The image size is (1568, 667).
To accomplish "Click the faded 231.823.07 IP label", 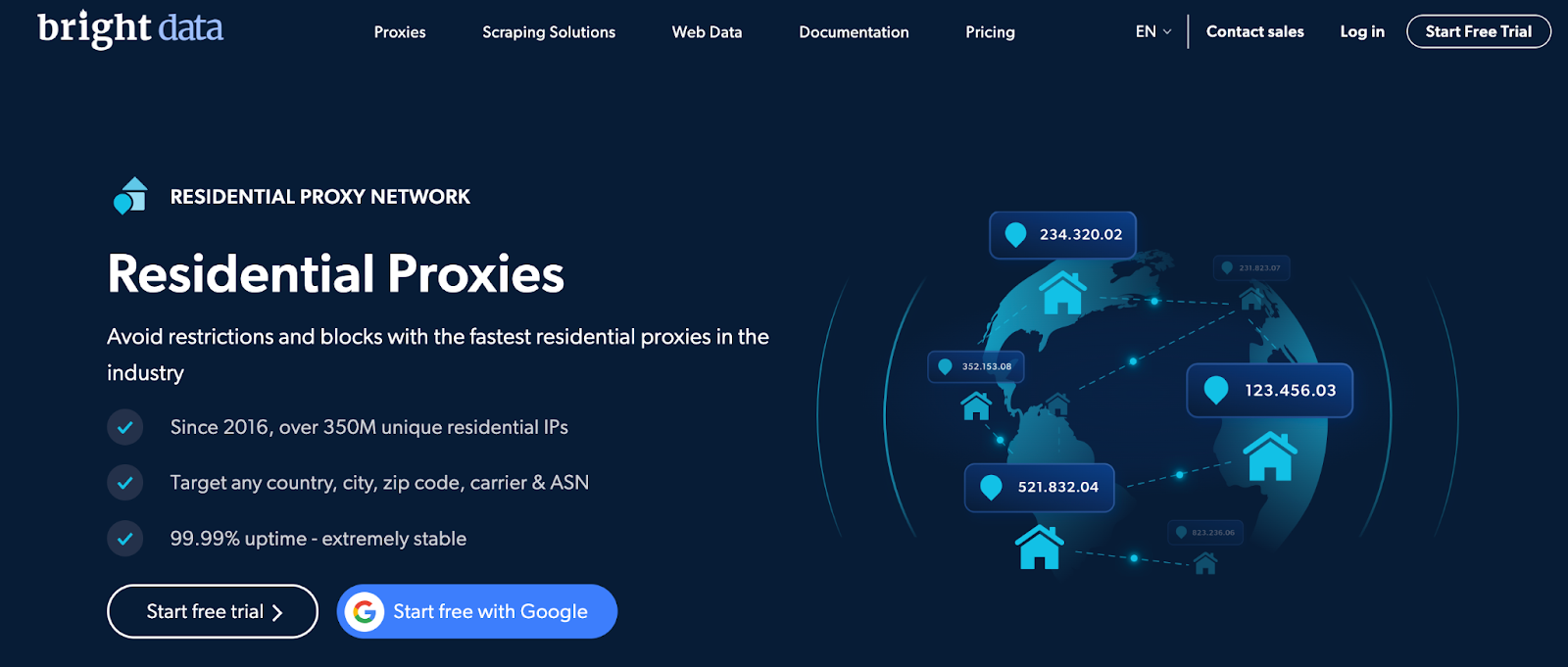I will 1251,267.
